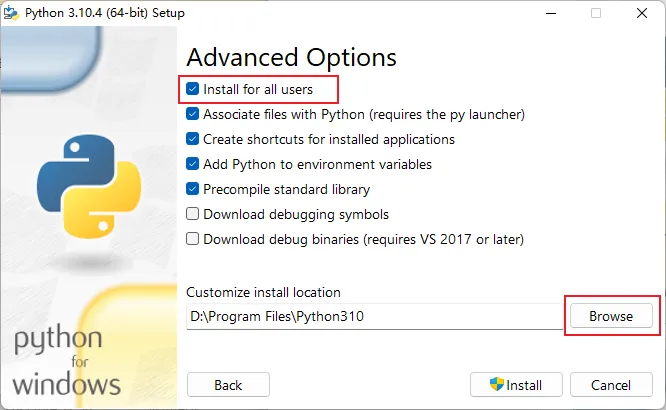The image size is (666, 410).
Task: Click the python for windows banner text
Action: (x=66, y=360)
